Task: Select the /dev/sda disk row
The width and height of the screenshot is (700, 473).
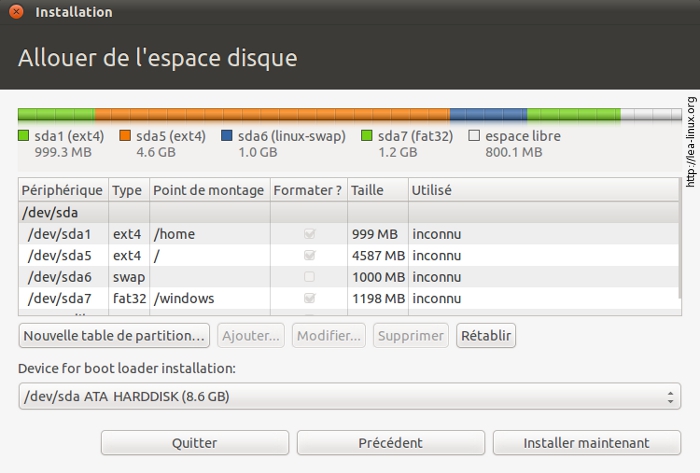Action: [x=200, y=212]
